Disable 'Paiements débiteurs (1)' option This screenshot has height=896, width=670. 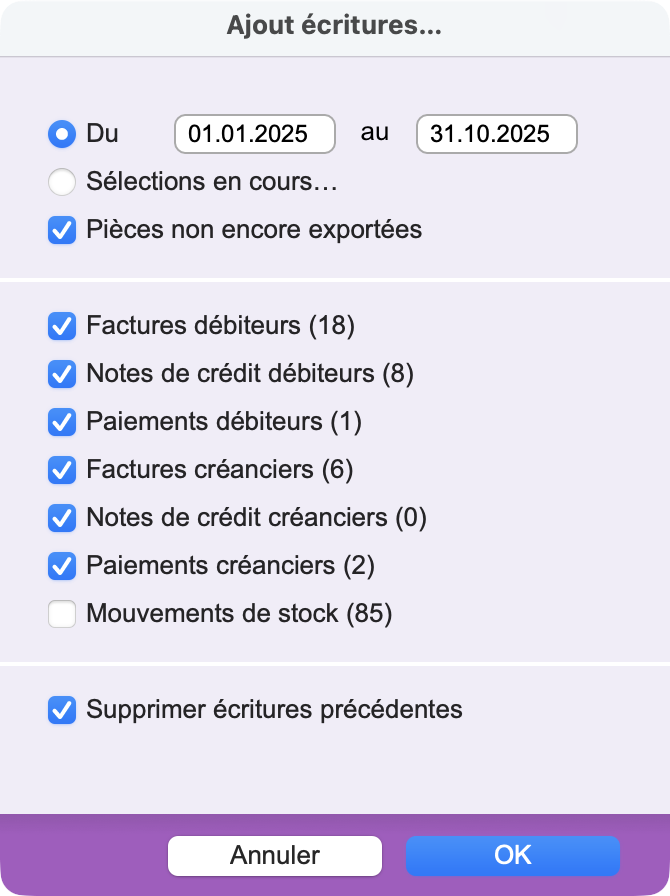point(62,422)
